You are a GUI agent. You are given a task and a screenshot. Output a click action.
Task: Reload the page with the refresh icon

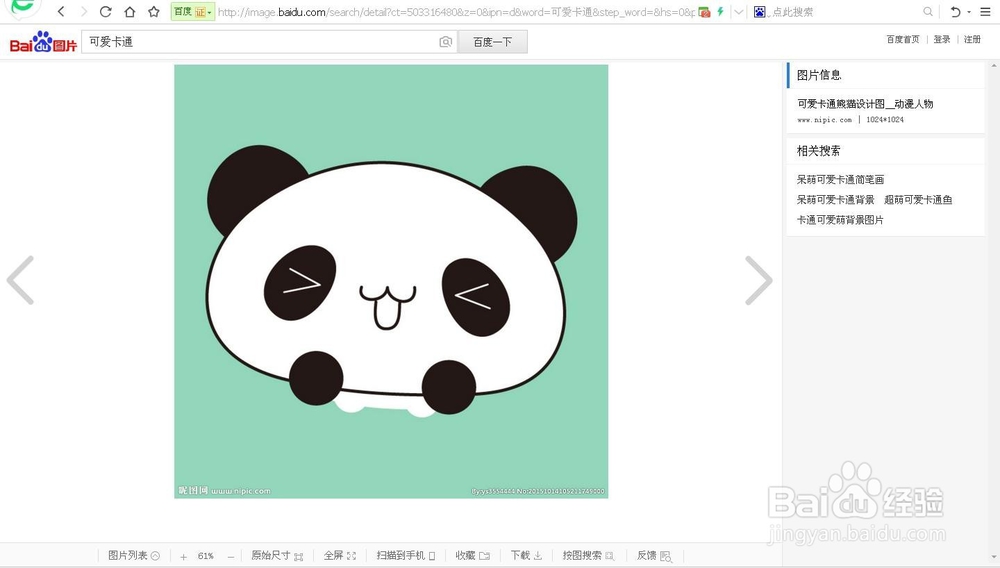click(106, 11)
